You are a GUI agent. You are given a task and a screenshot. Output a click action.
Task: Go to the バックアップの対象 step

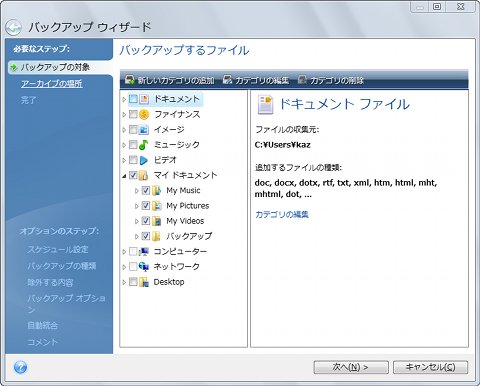pos(55,67)
